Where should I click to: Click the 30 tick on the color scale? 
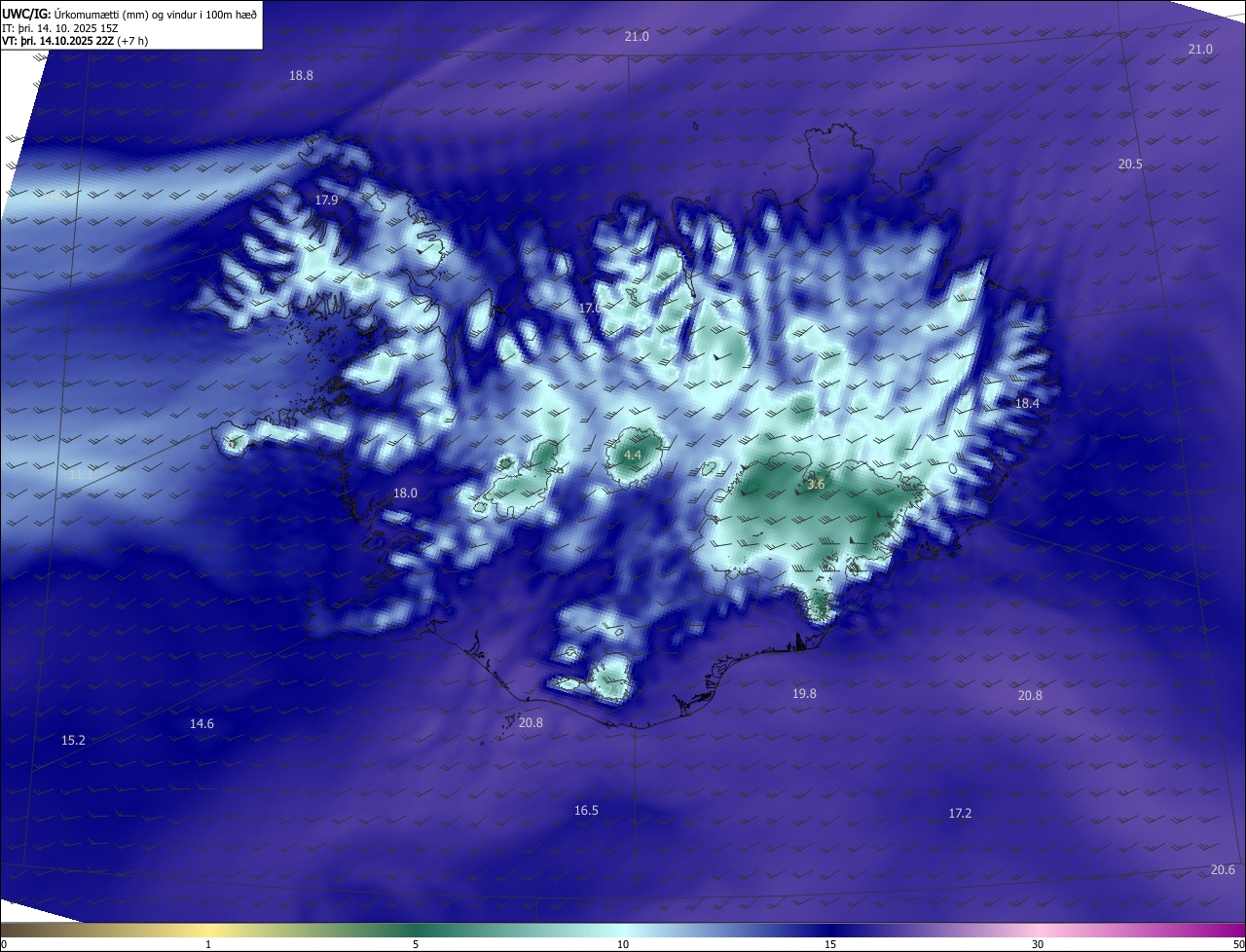pos(1038,944)
